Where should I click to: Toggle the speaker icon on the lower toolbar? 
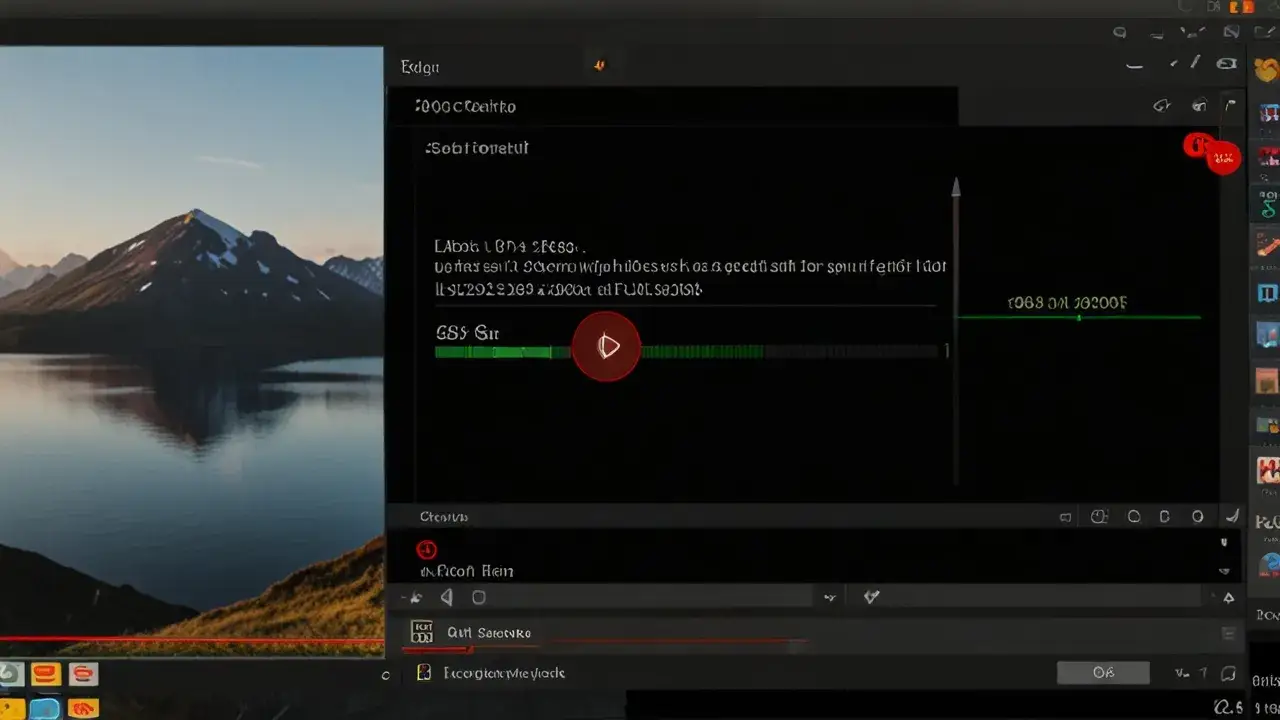click(447, 596)
